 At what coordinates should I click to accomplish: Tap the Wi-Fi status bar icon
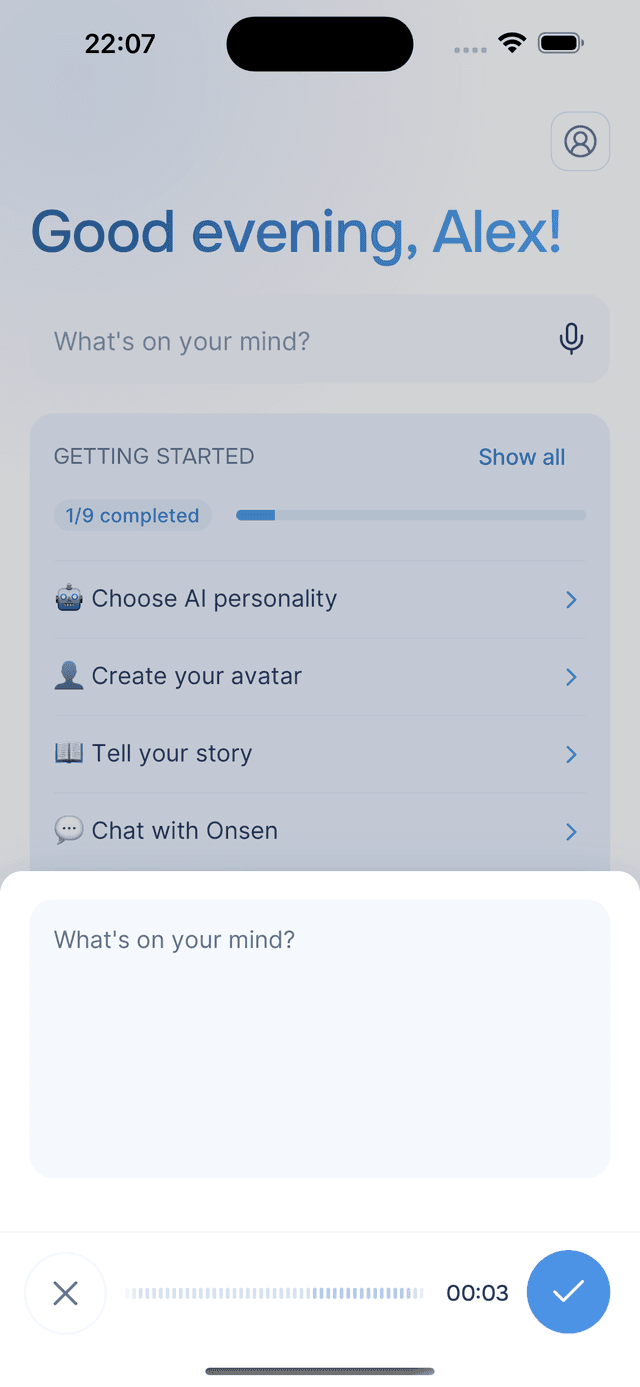pyautogui.click(x=513, y=43)
